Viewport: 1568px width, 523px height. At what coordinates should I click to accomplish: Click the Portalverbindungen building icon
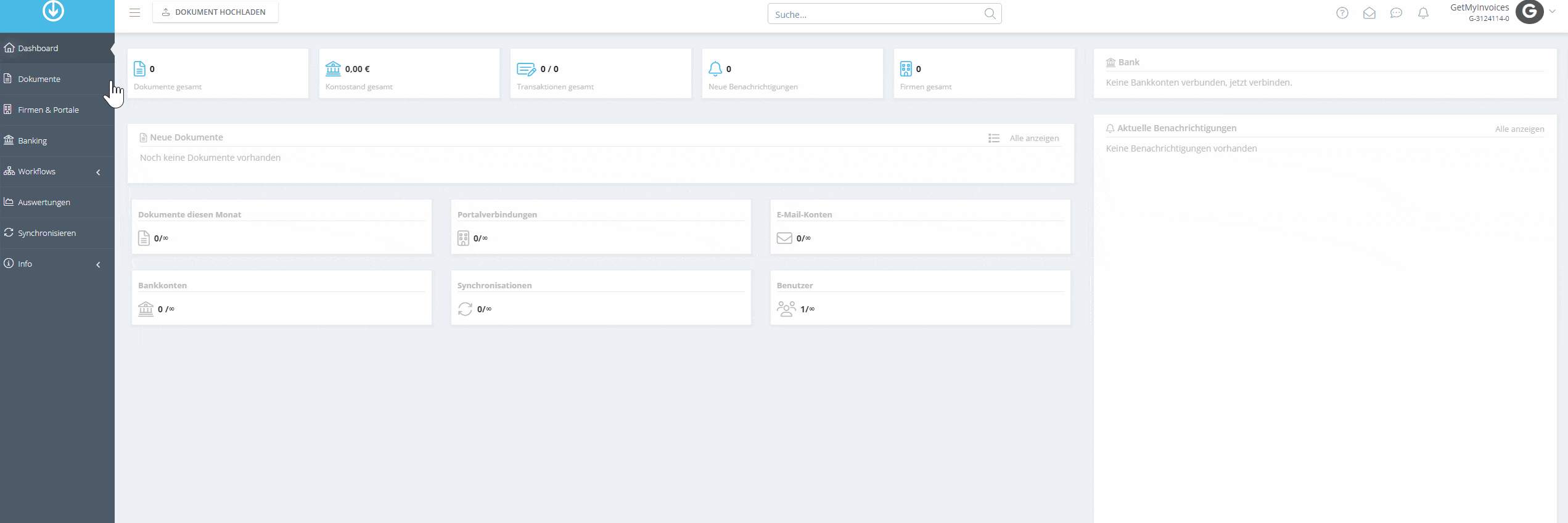pos(463,238)
